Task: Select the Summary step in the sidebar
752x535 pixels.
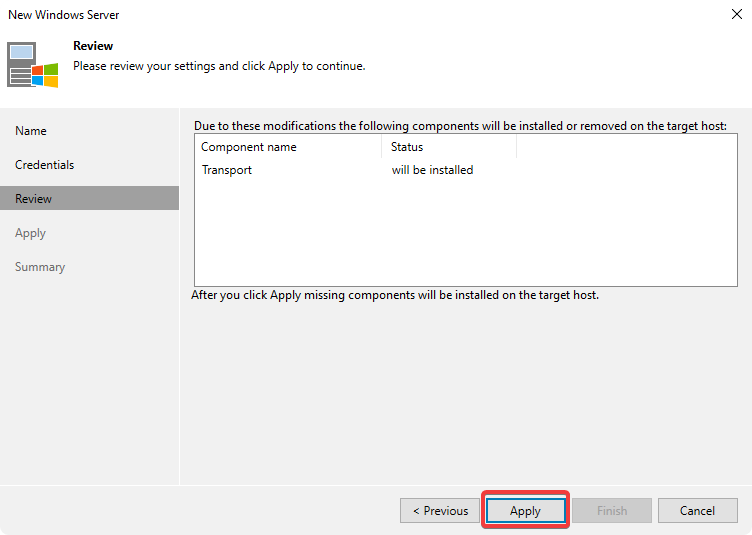Action: tap(40, 267)
